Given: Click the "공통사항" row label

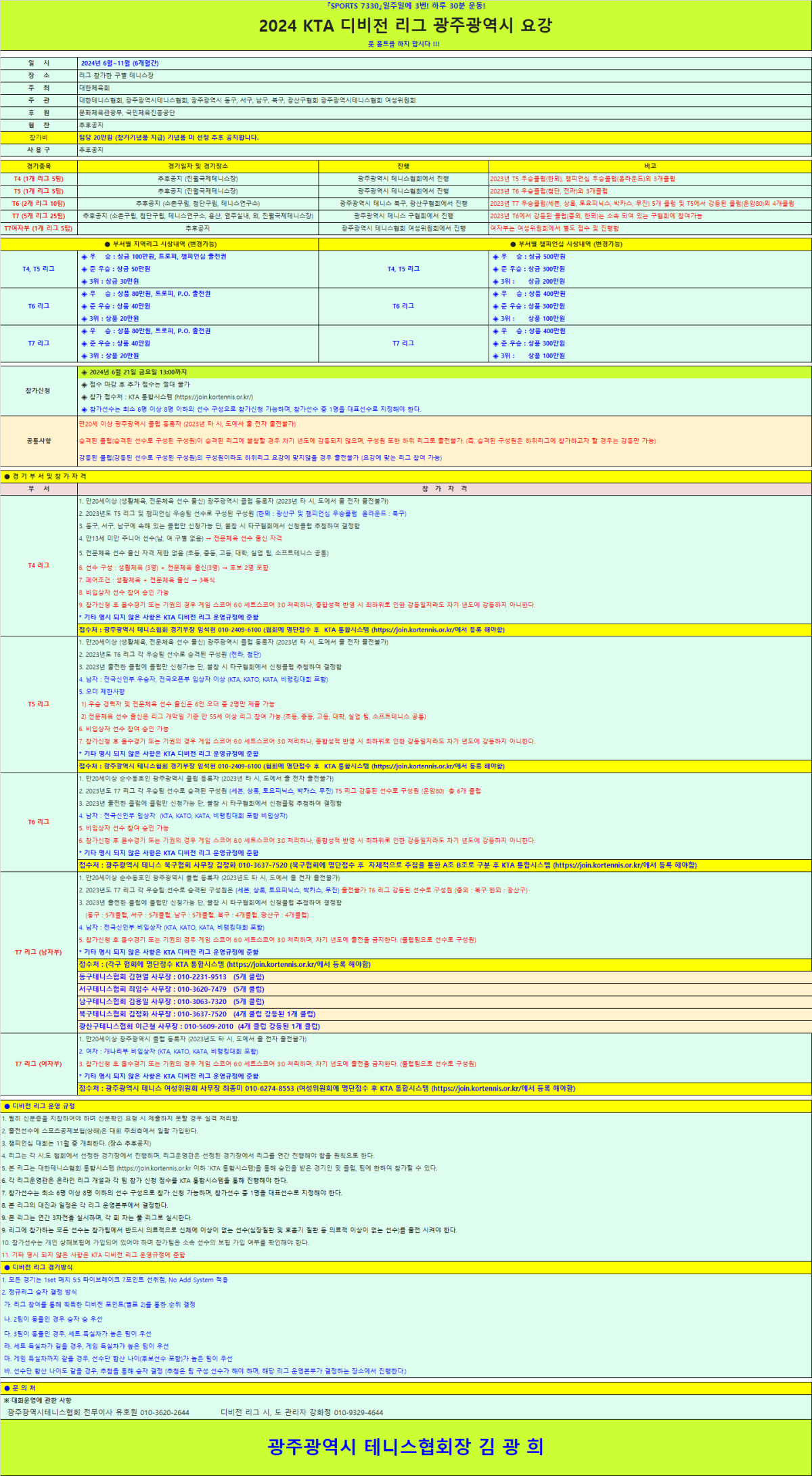Looking at the screenshot, I should 39,441.
